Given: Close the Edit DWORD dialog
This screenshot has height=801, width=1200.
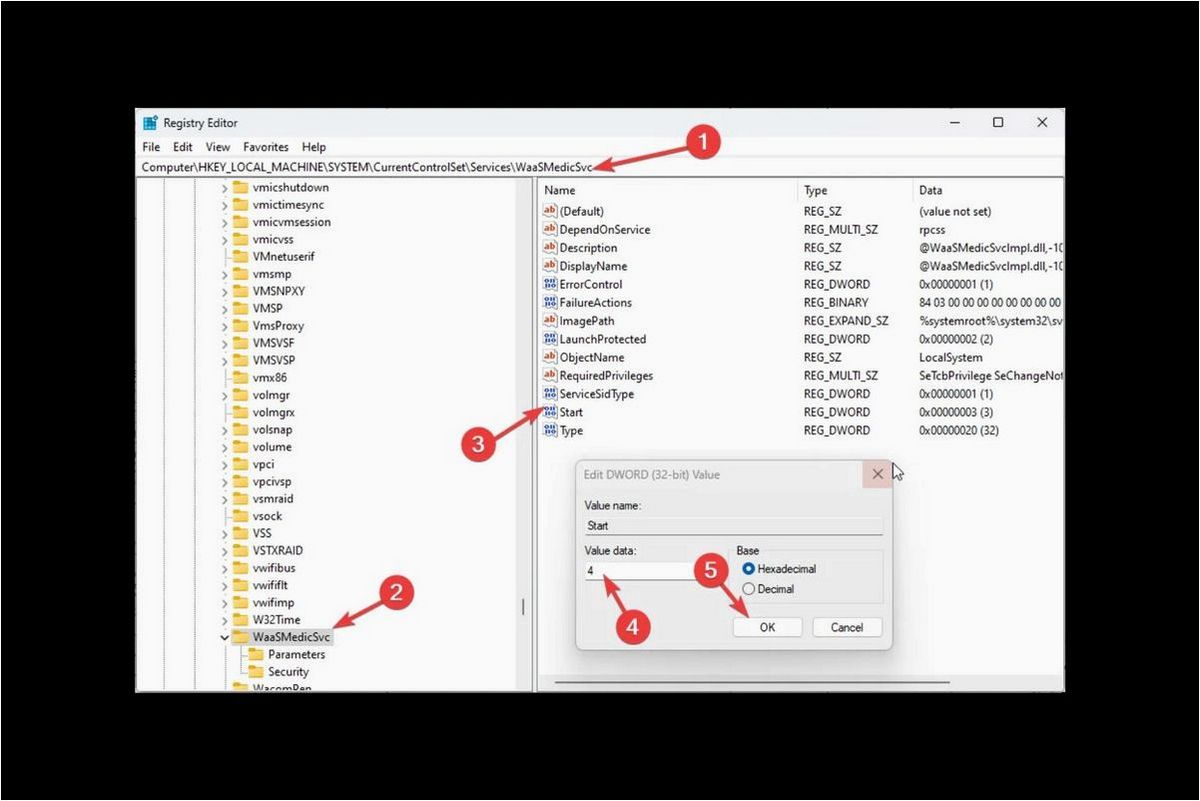Looking at the screenshot, I should coord(877,474).
